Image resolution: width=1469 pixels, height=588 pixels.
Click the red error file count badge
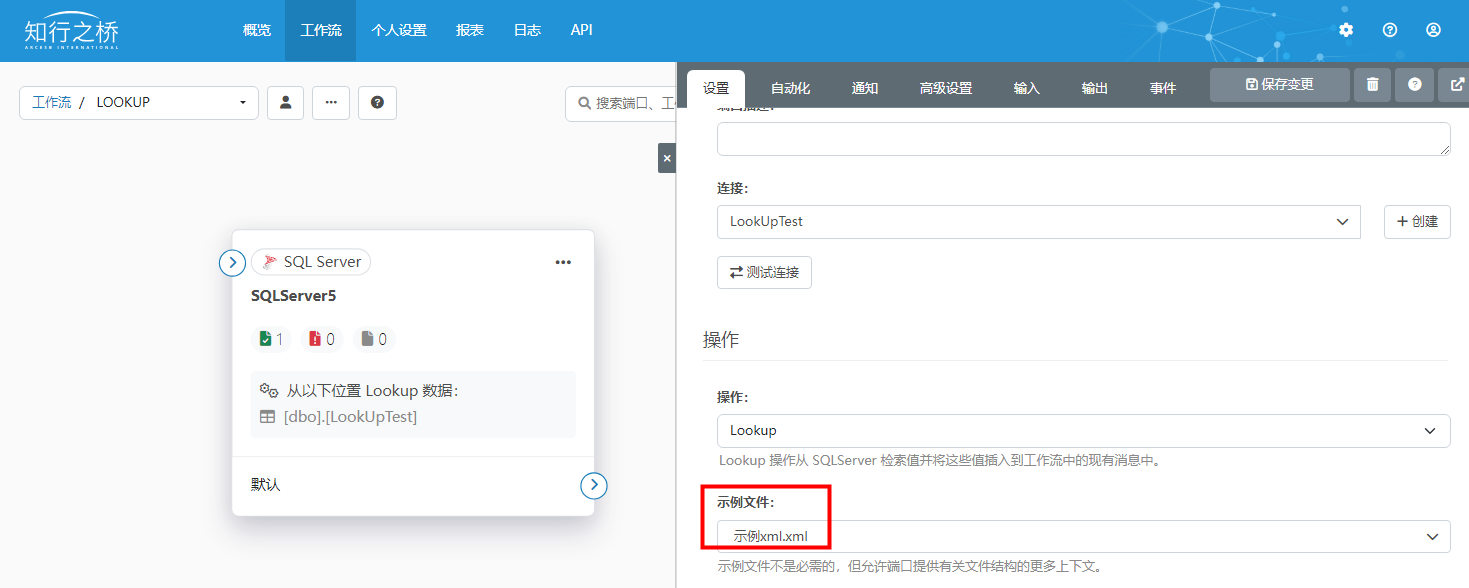[x=322, y=339]
